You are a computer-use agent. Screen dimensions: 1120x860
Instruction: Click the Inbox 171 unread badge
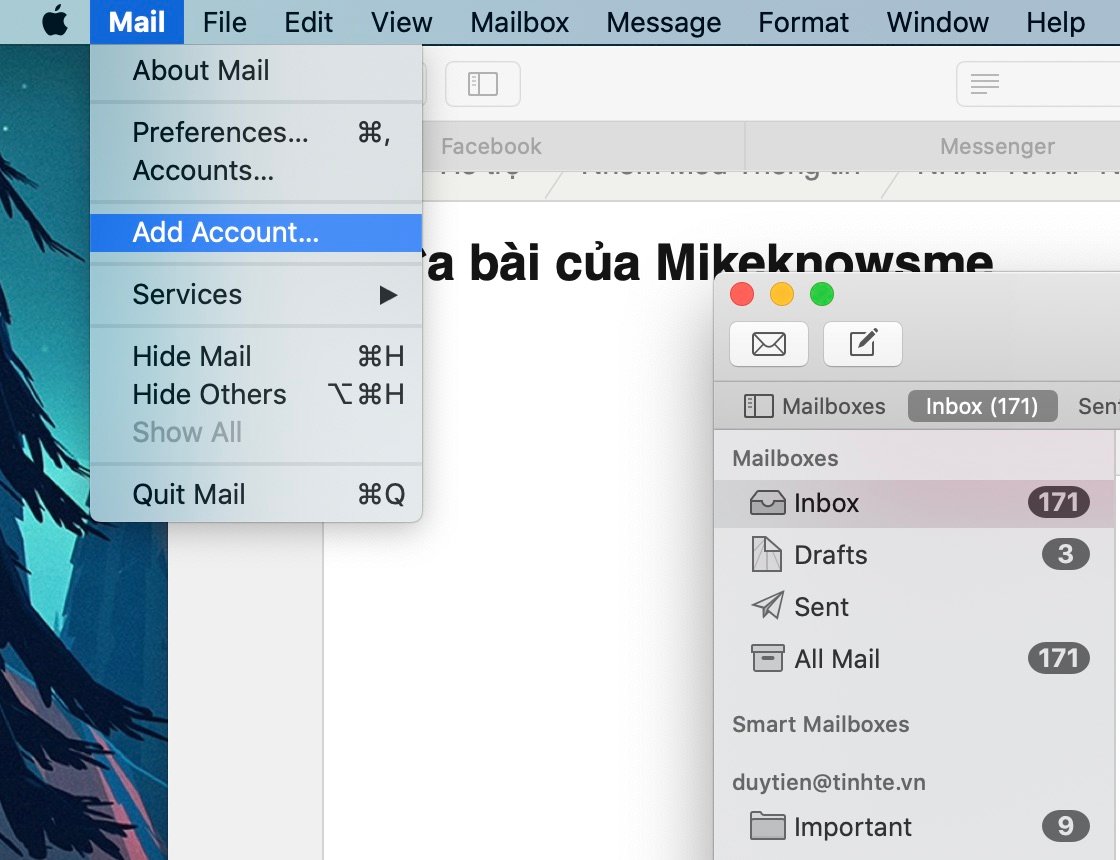click(x=1059, y=503)
